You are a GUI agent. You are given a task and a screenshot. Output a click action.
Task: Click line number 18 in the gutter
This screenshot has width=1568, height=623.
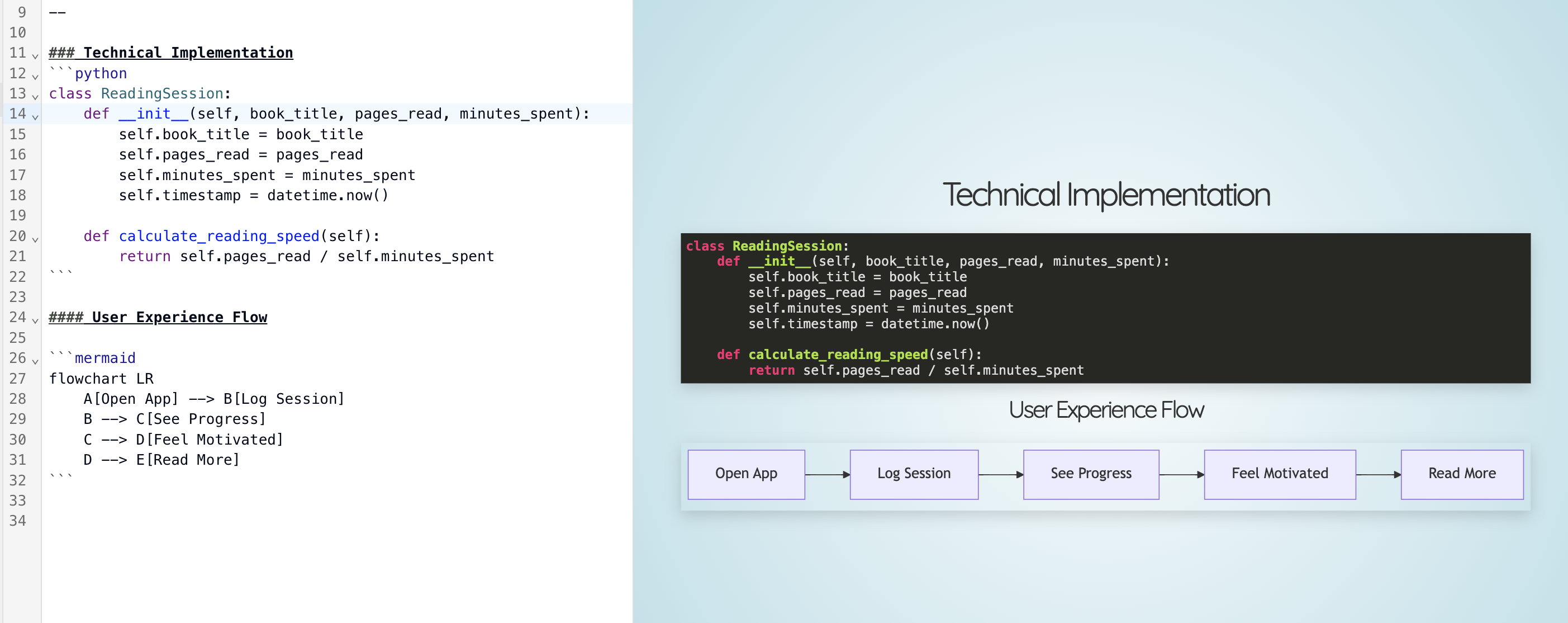click(18, 195)
